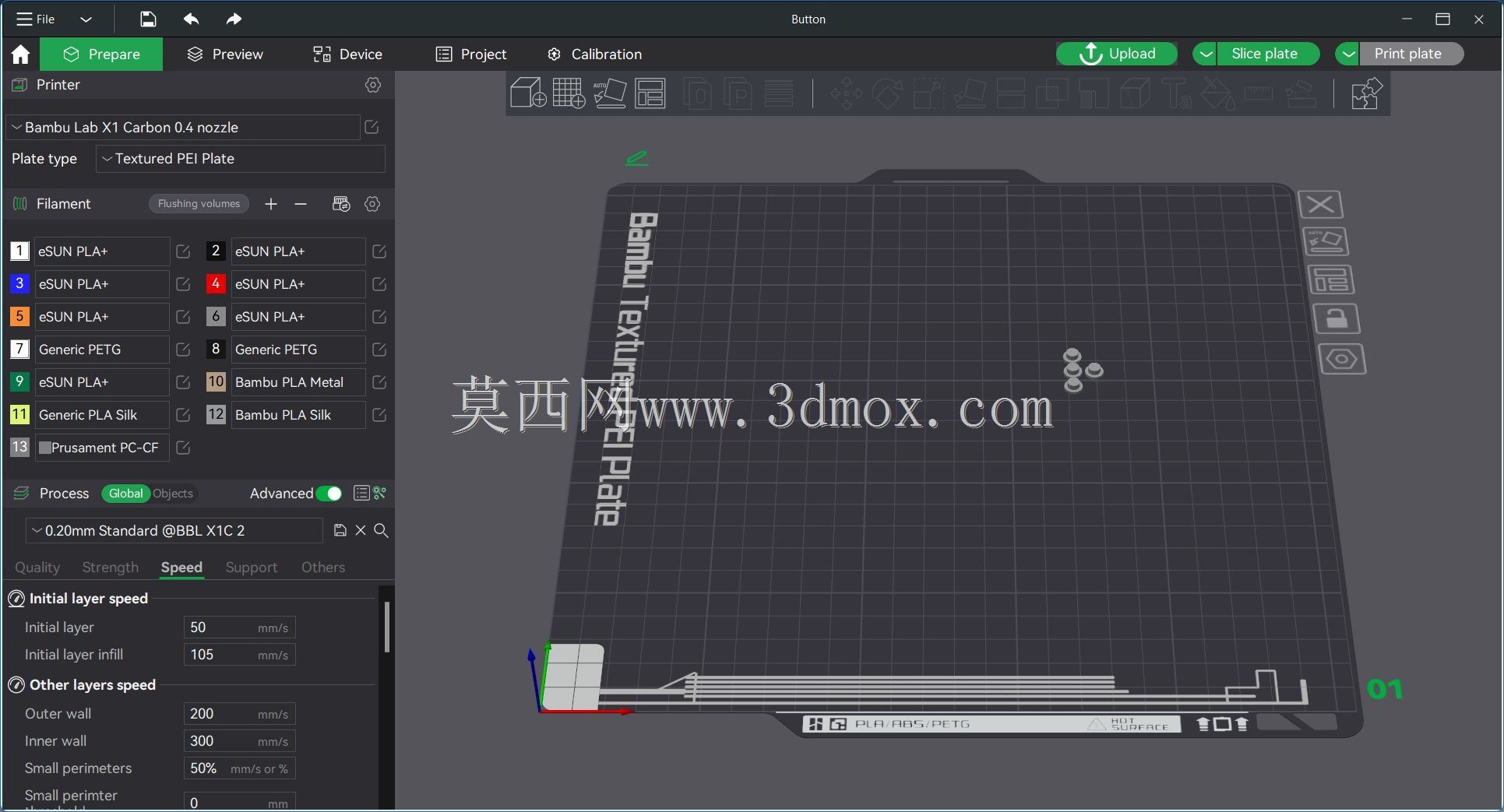
Task: Open Flushing volumes button
Action: pos(199,204)
